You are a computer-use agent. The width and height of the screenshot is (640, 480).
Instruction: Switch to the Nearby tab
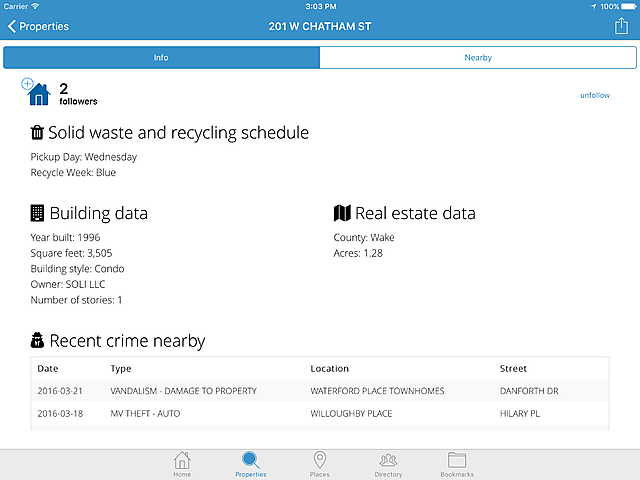[478, 58]
